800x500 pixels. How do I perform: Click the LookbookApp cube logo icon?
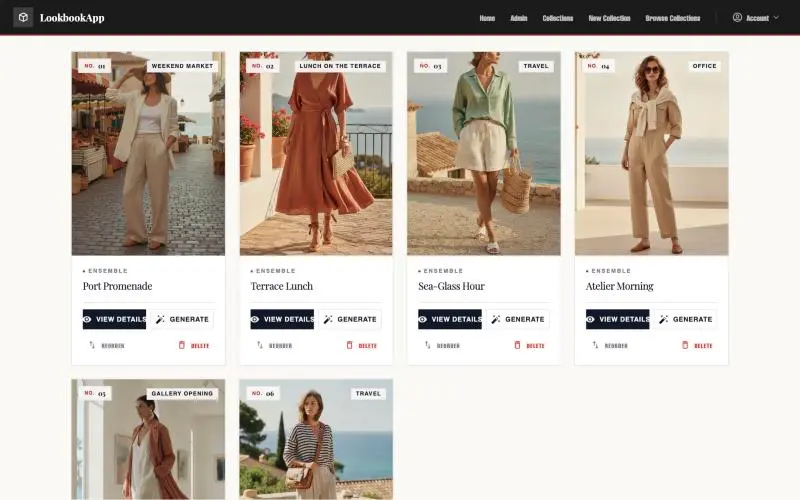pos(23,17)
